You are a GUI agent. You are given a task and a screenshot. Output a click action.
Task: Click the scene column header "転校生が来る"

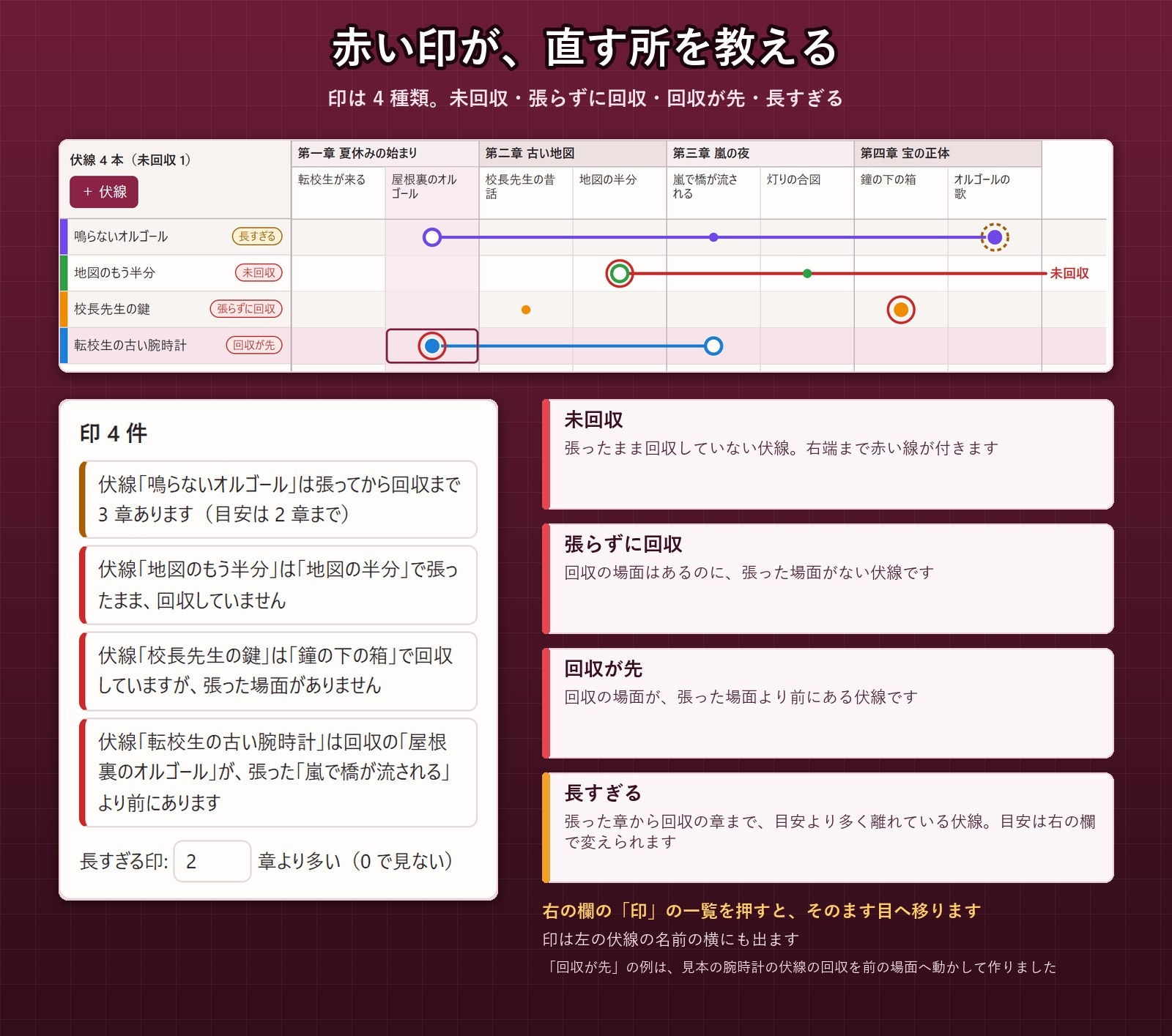(x=338, y=193)
